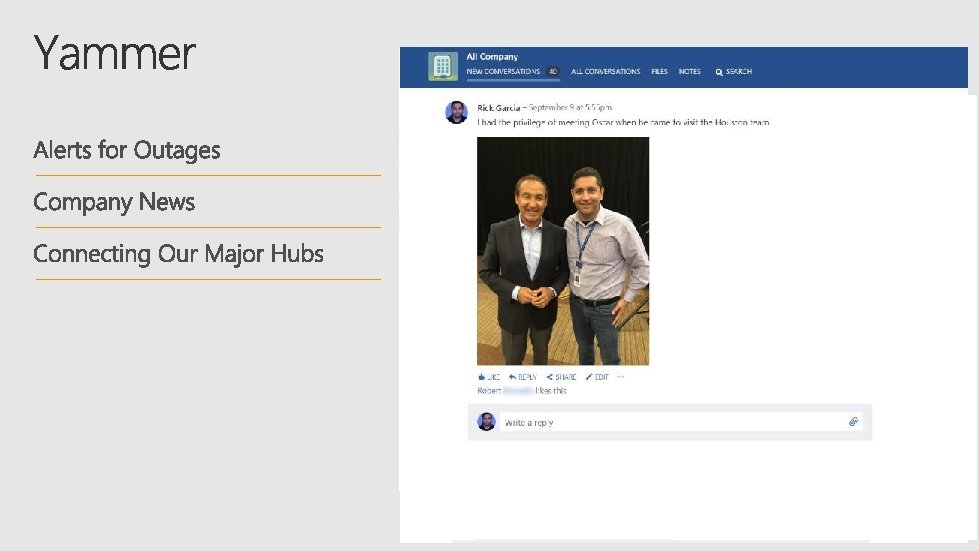Switch to All Conversations tab
This screenshot has height=551, width=979.
click(605, 72)
